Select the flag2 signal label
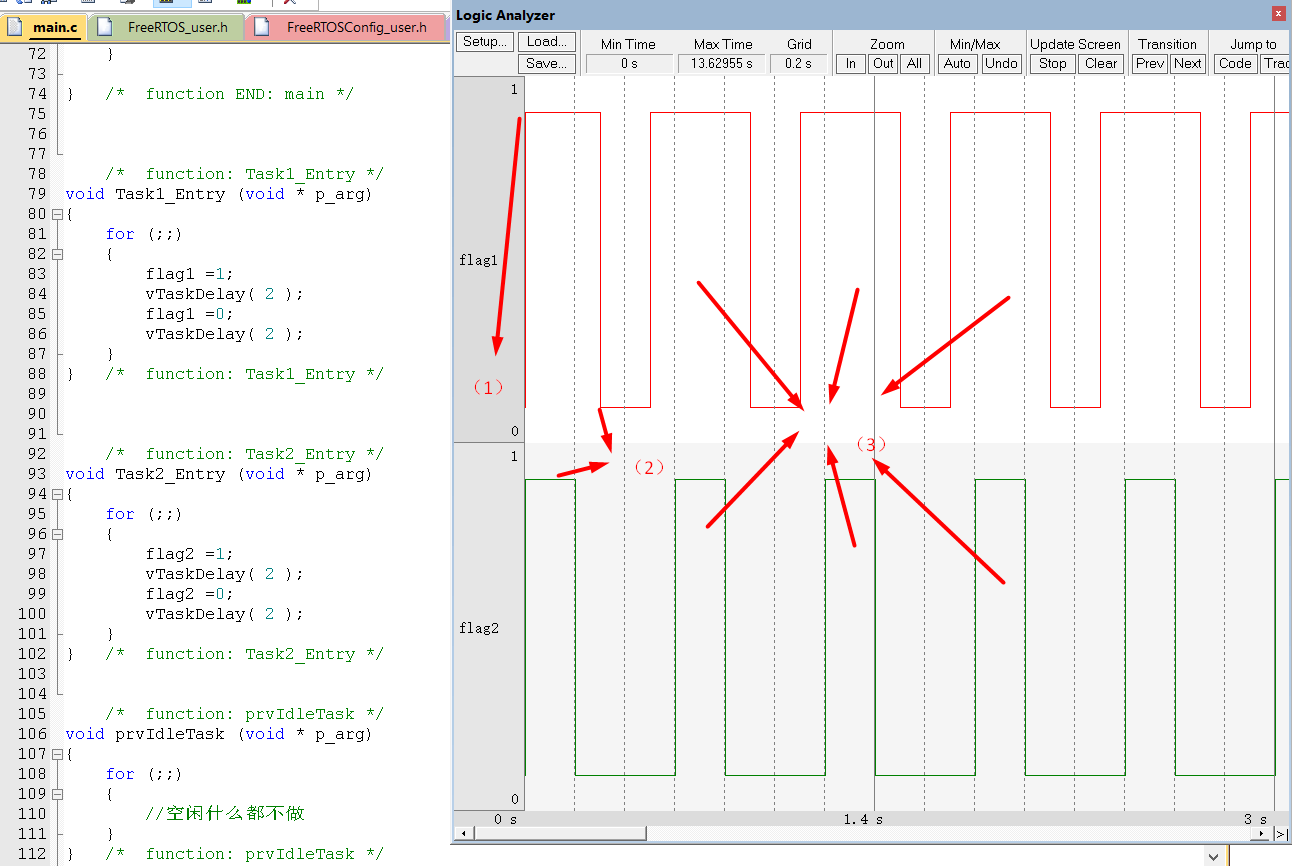The width and height of the screenshot is (1292, 866). coord(478,628)
